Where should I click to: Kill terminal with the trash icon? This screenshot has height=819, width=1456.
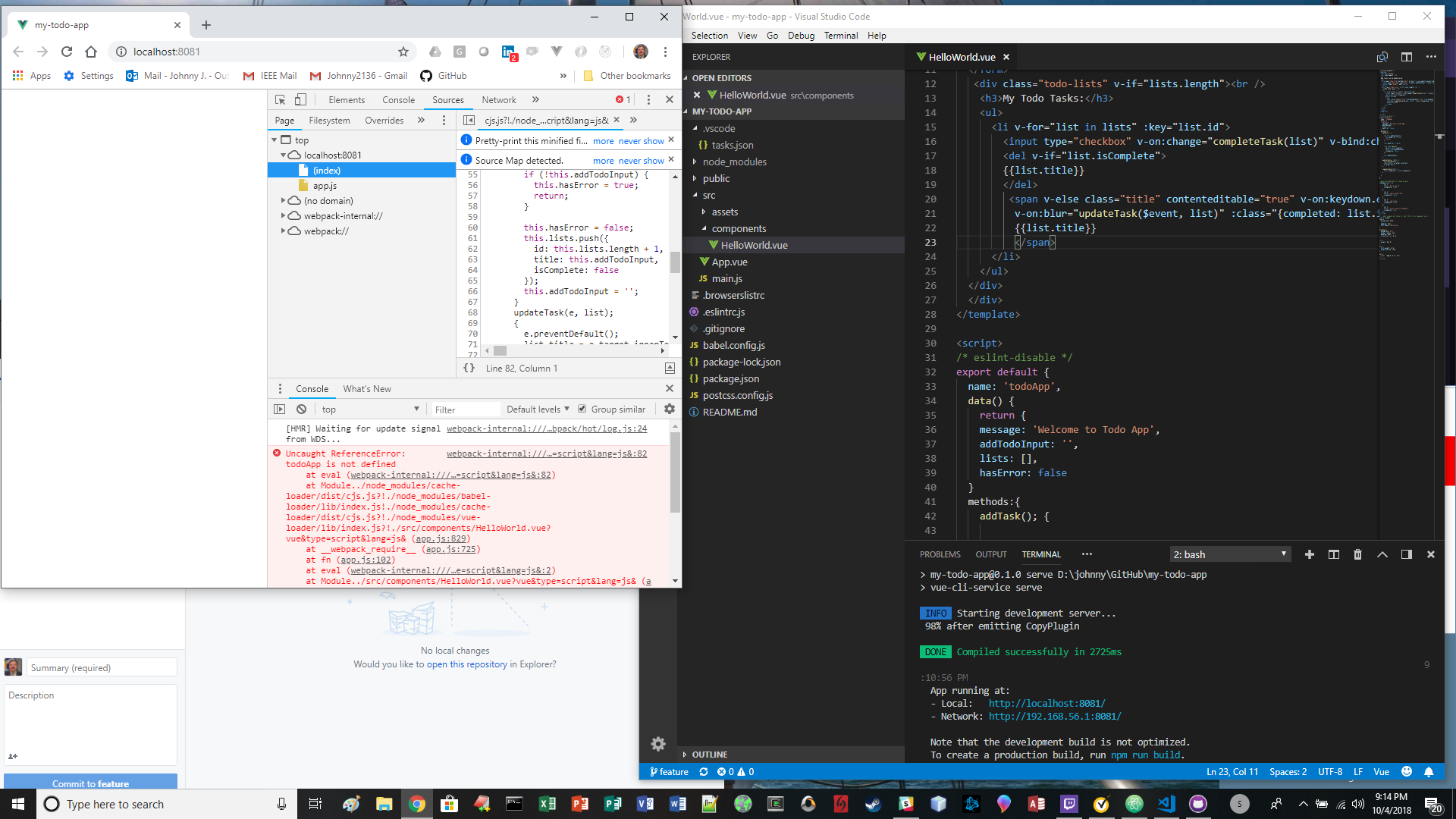pyautogui.click(x=1357, y=554)
